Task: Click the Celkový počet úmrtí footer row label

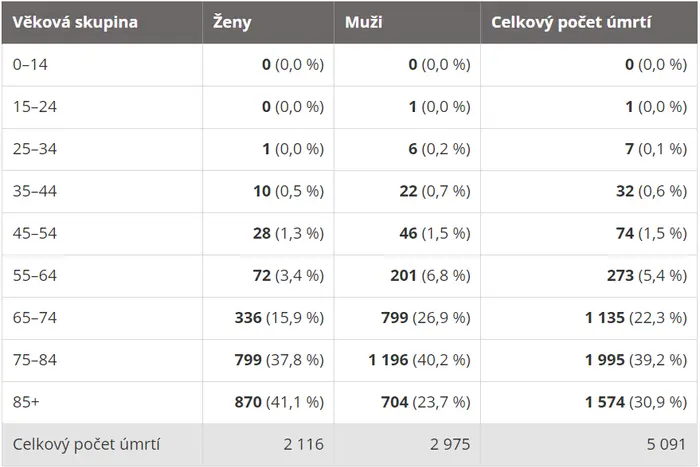Action: click(86, 444)
